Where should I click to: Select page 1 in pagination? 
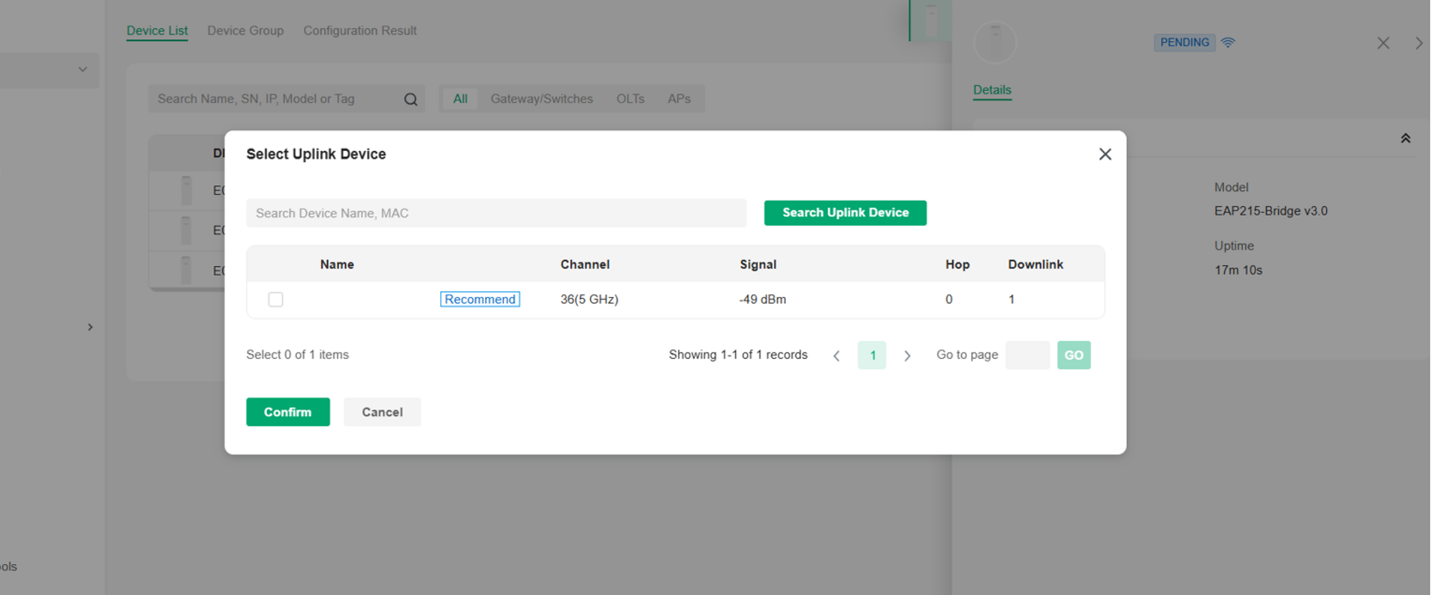(x=872, y=355)
